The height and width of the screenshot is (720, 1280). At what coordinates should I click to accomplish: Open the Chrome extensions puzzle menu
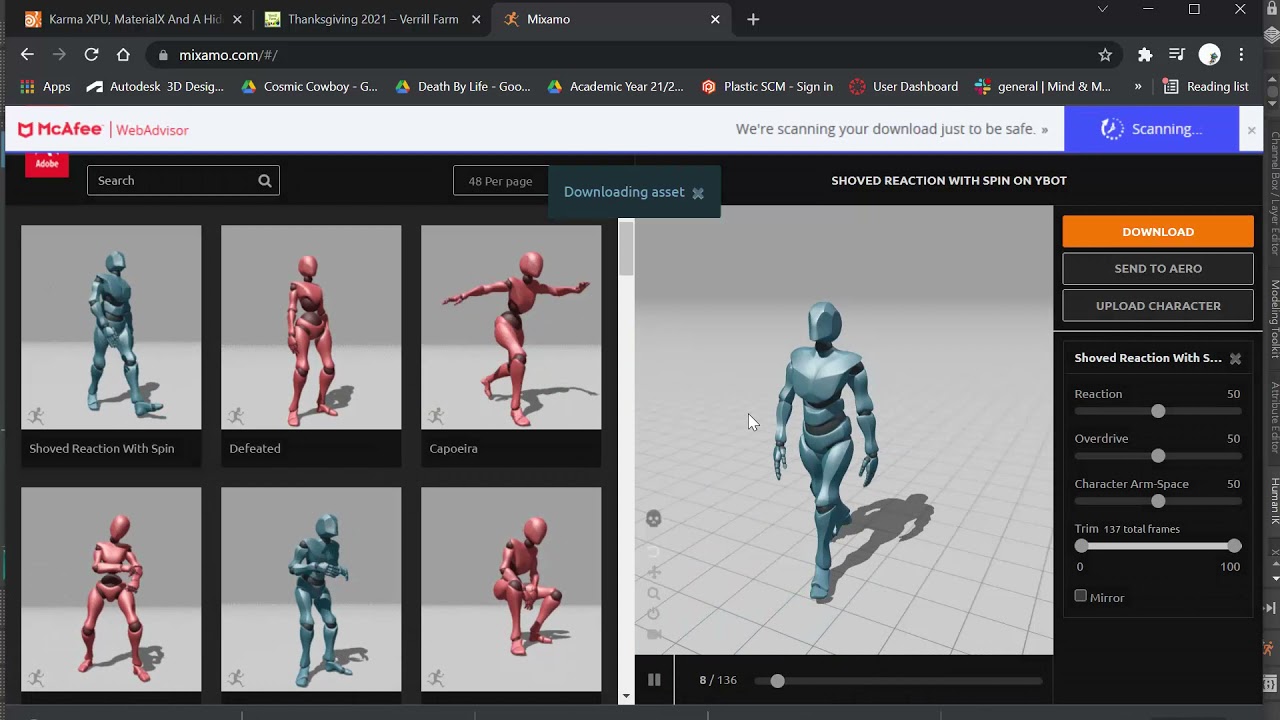(1145, 55)
